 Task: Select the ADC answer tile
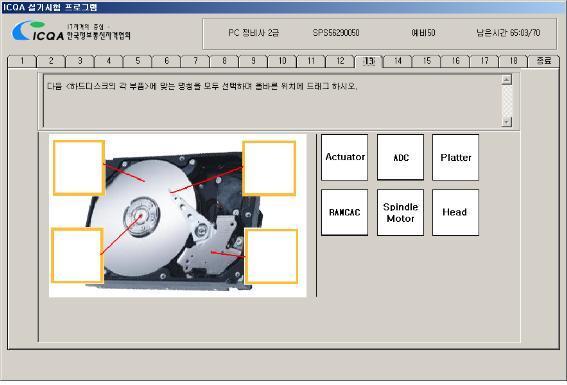[400, 157]
